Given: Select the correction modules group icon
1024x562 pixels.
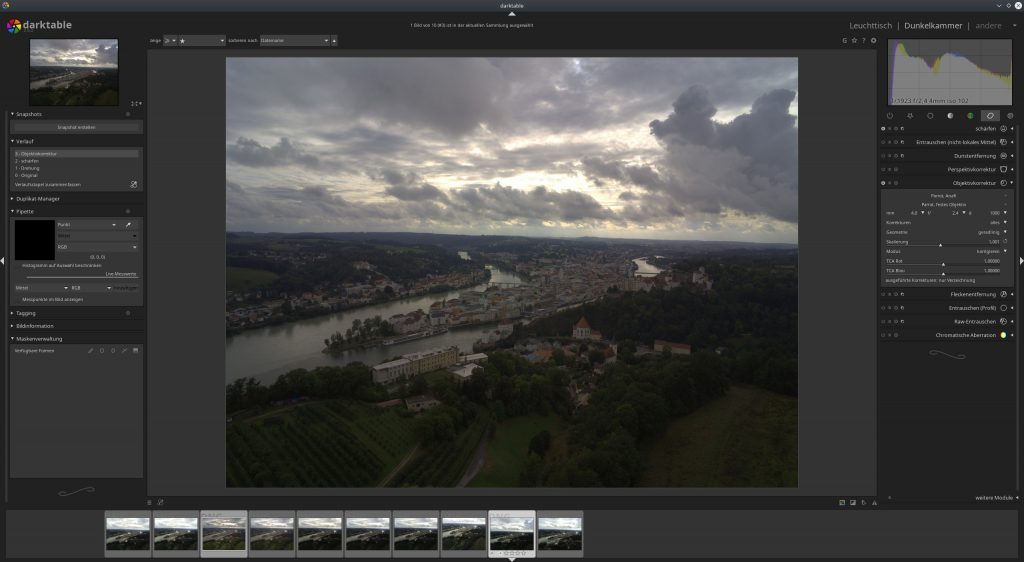Looking at the screenshot, I should coord(990,116).
